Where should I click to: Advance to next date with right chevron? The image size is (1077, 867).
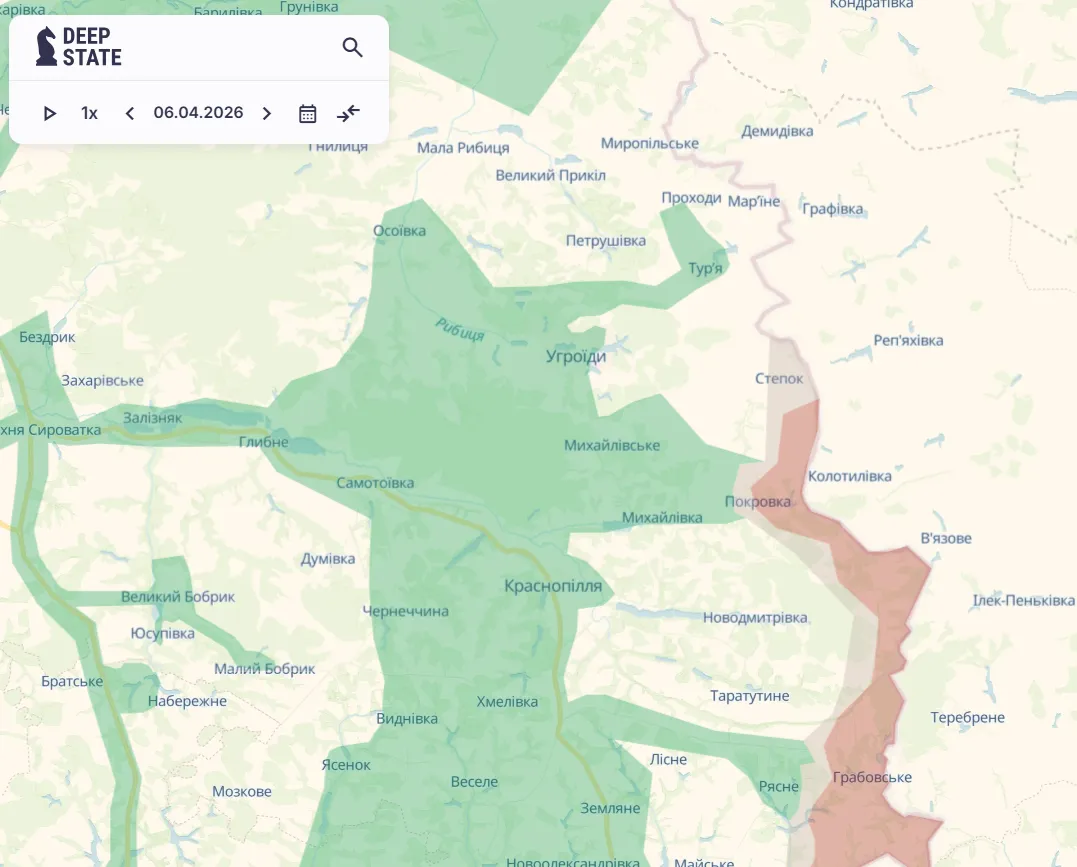click(266, 113)
